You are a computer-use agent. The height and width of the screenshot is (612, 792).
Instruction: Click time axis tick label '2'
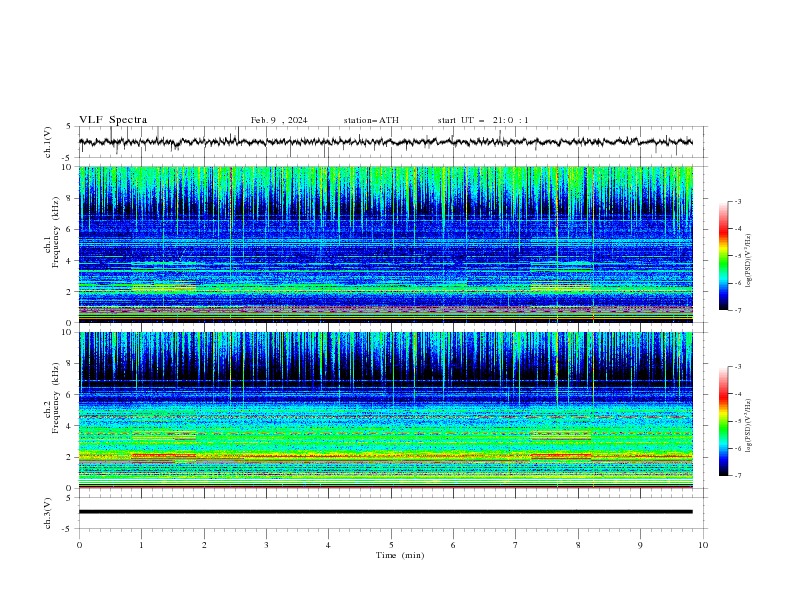tap(204, 545)
